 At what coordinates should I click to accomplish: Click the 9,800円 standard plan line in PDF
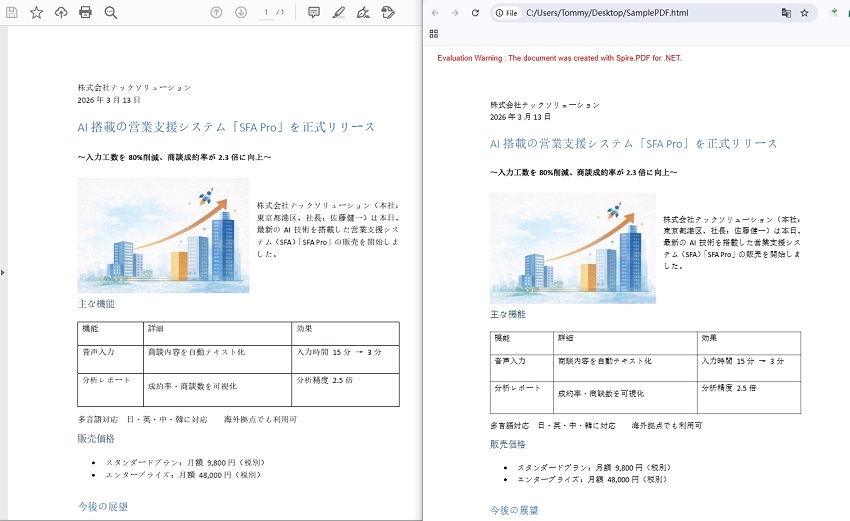point(185,462)
